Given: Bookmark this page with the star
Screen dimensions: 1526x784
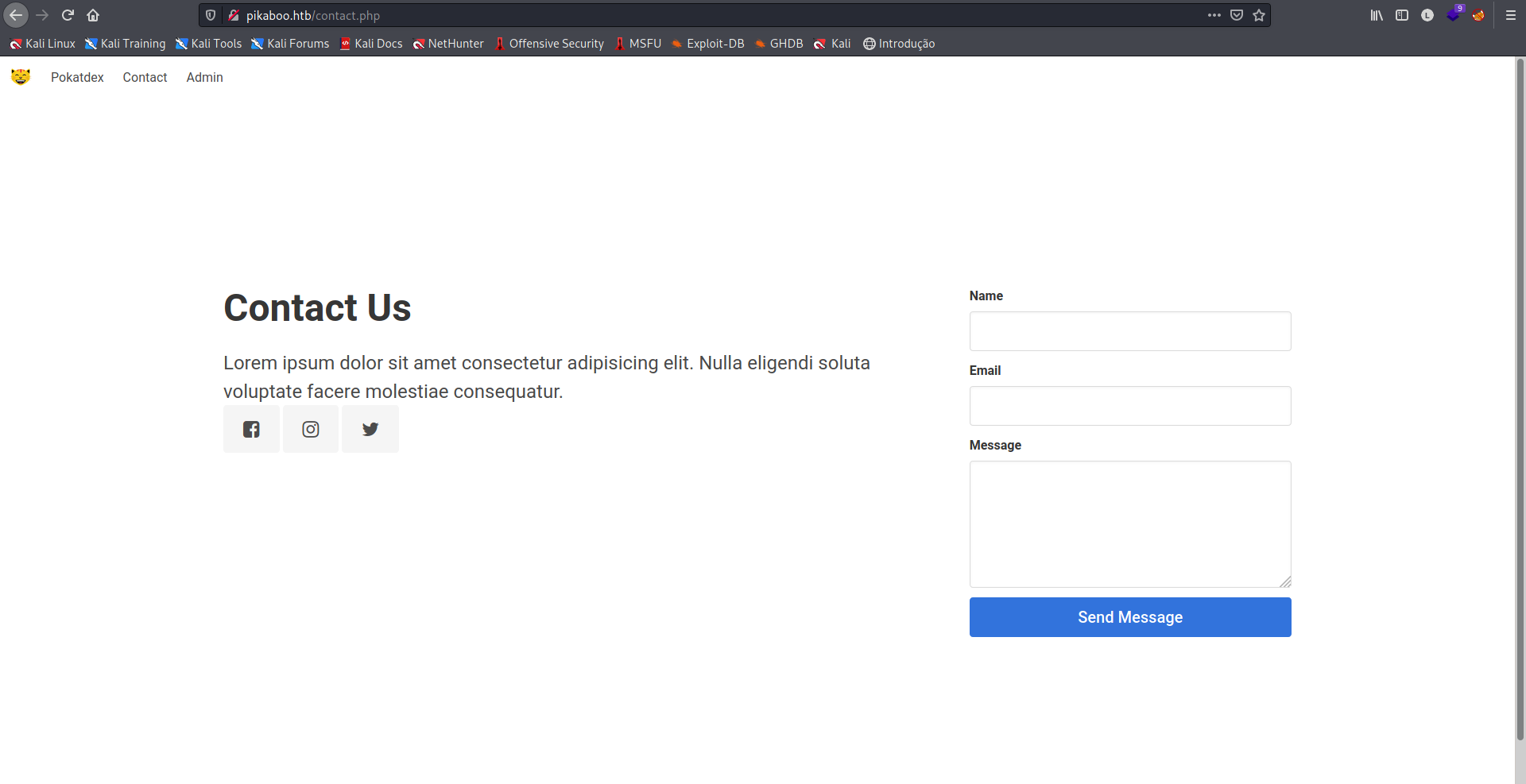Looking at the screenshot, I should [1259, 15].
